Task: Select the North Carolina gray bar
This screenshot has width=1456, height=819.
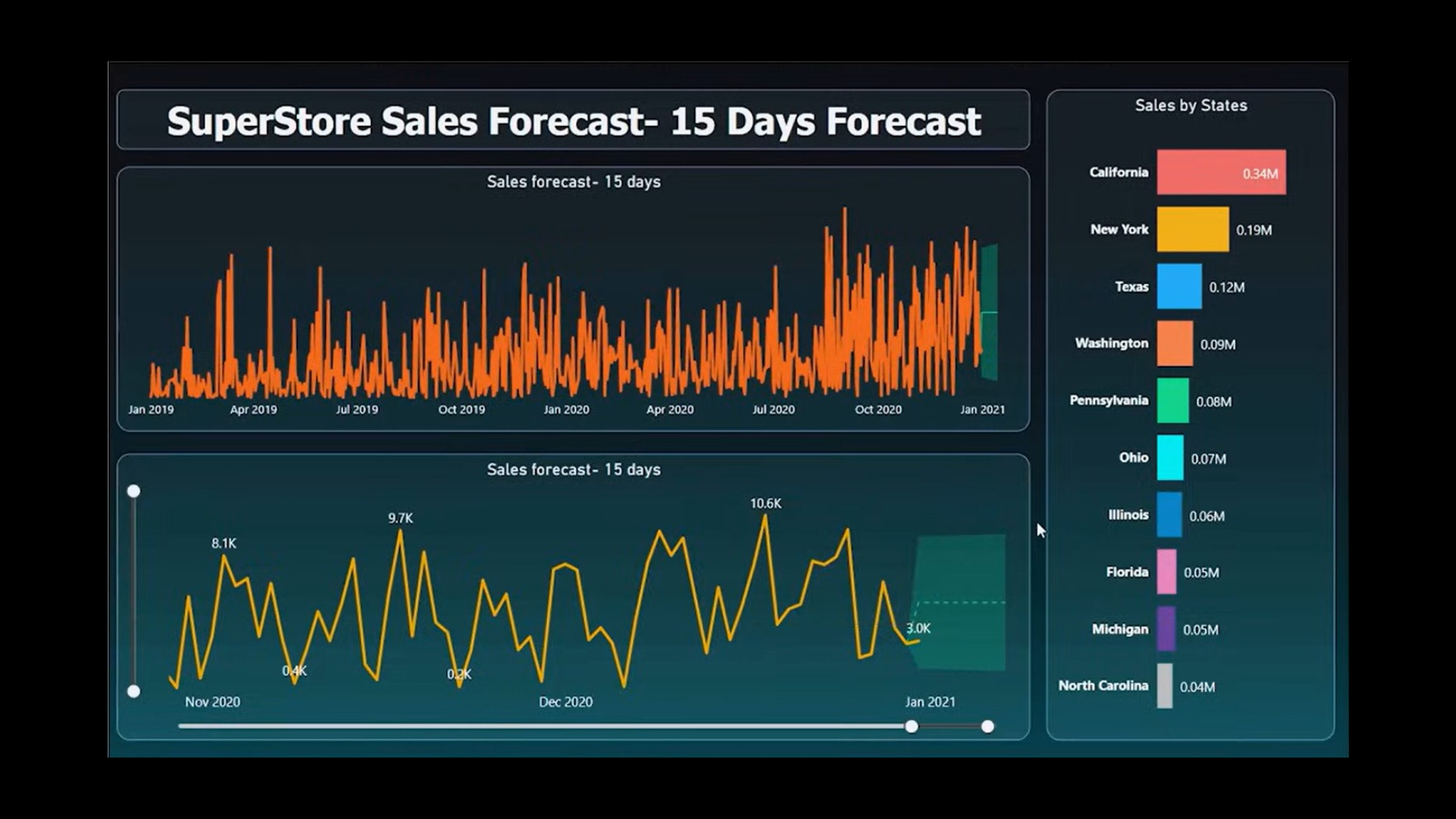Action: (1165, 686)
